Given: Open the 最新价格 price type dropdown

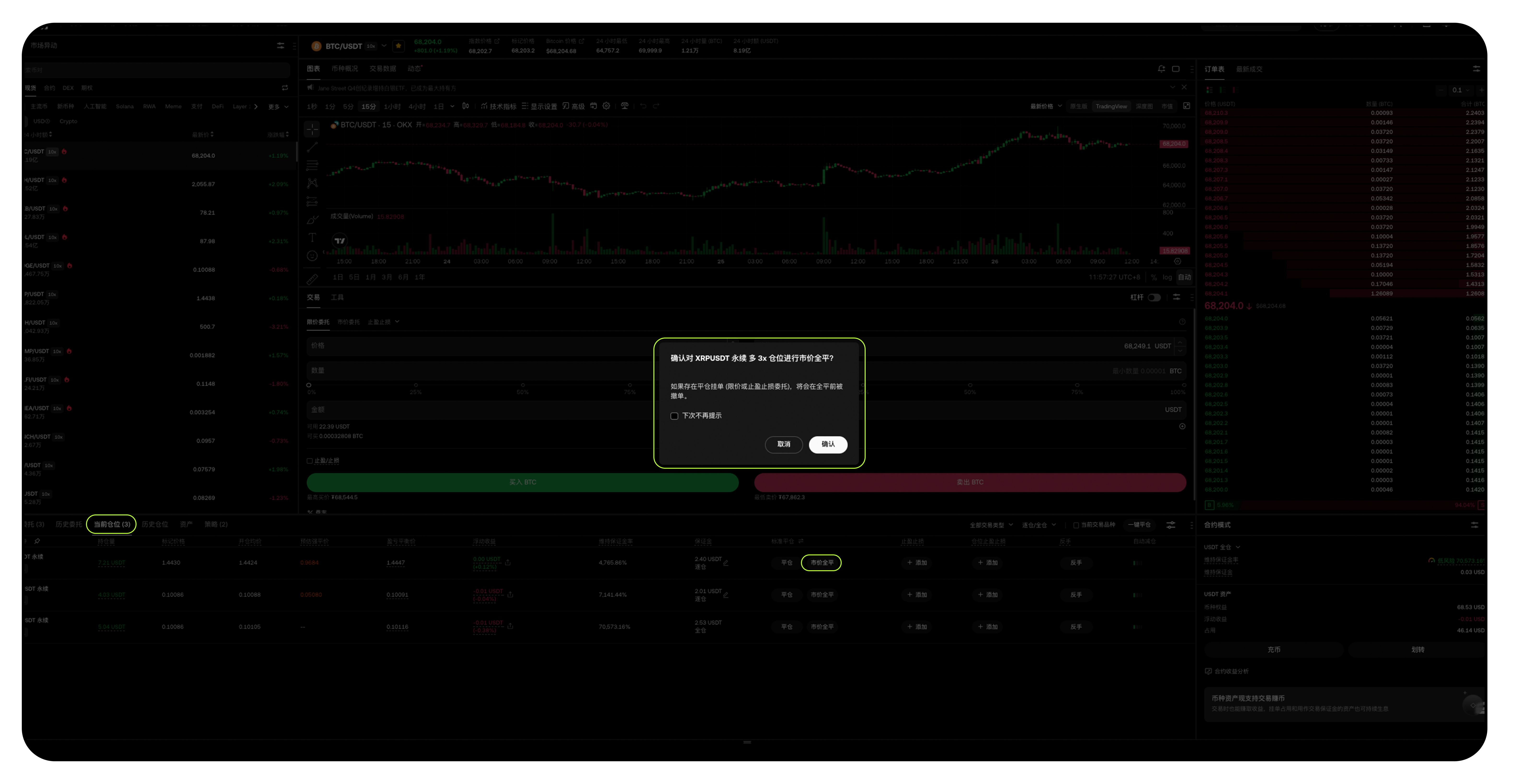Looking at the screenshot, I should click(1046, 106).
